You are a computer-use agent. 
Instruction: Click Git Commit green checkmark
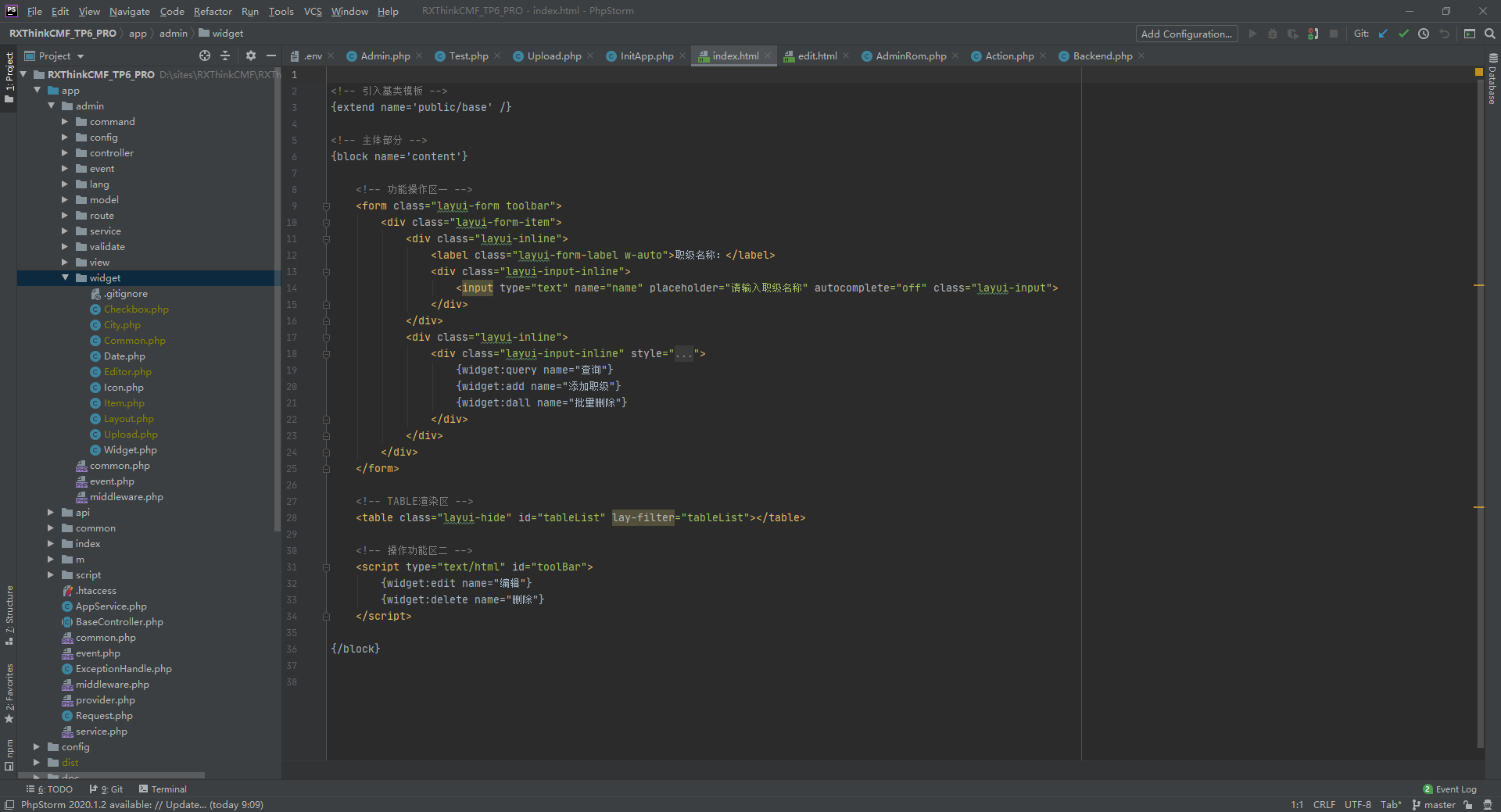pyautogui.click(x=1403, y=34)
